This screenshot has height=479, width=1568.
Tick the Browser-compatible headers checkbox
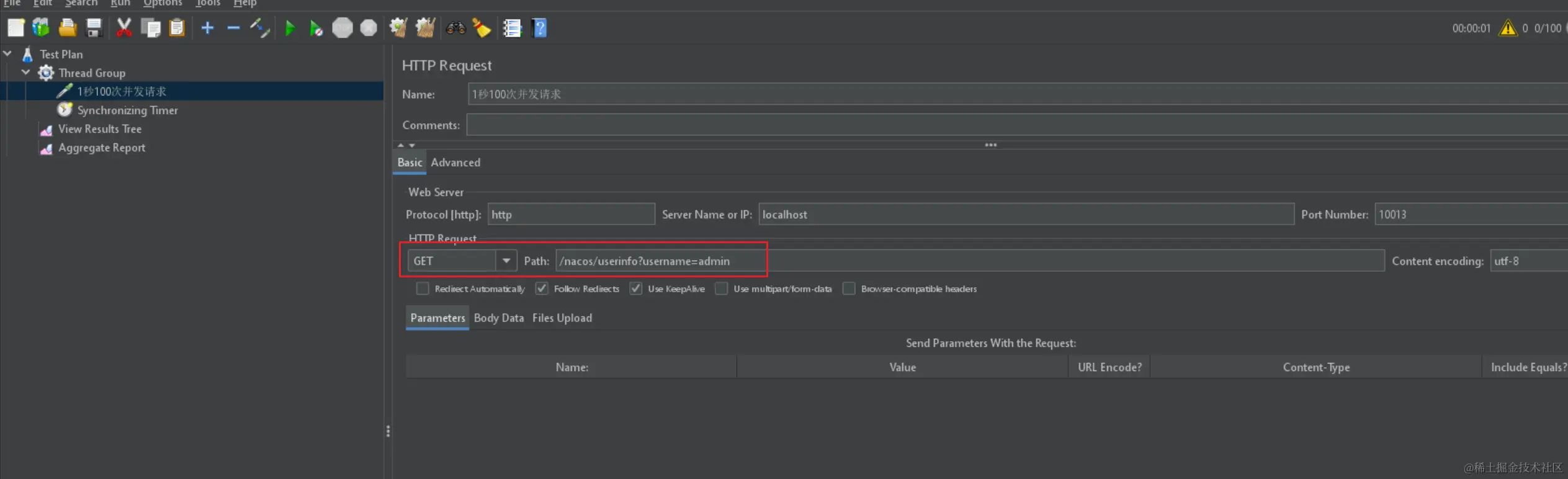pos(849,289)
